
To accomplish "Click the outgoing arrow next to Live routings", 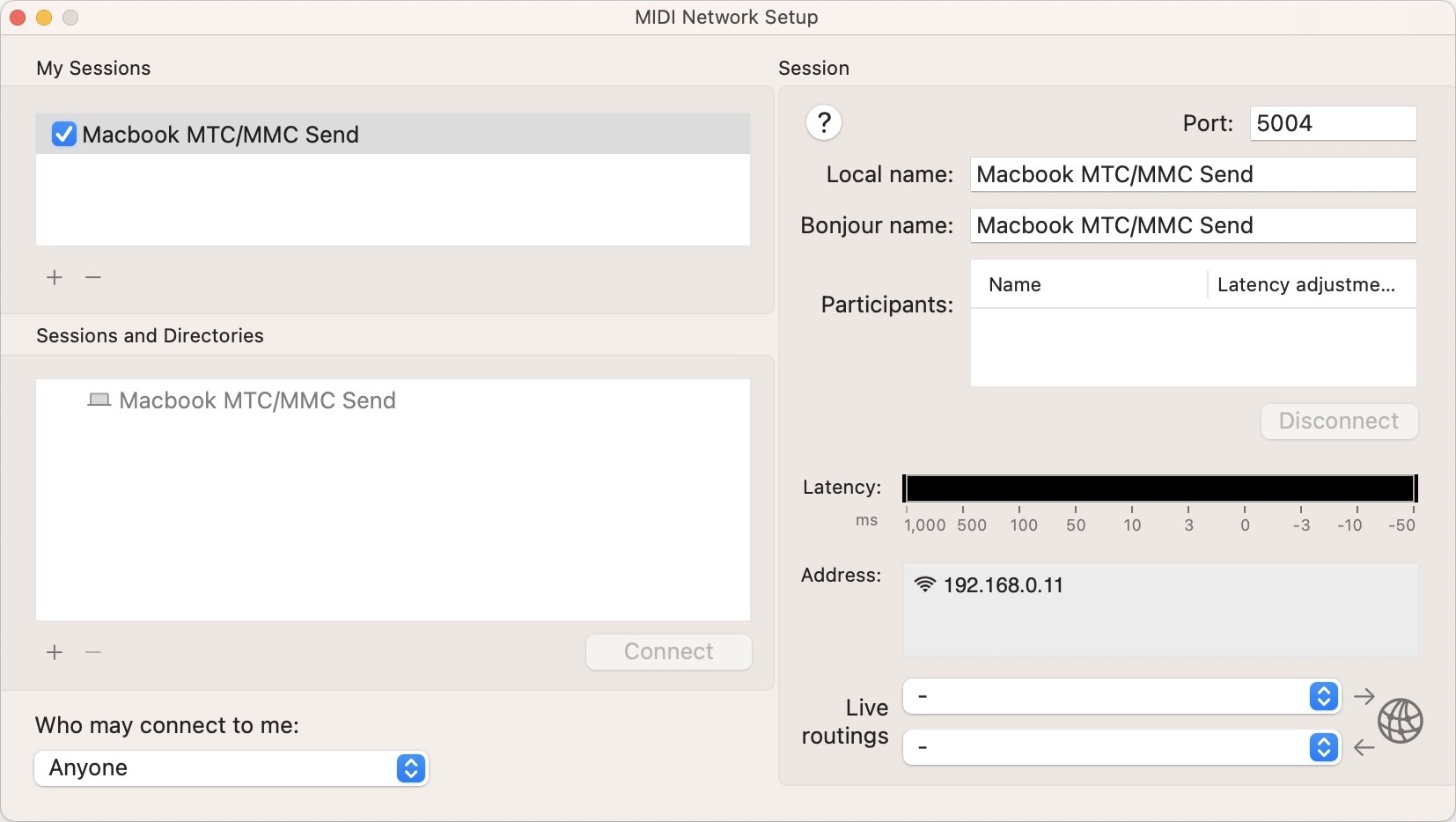I will pyautogui.click(x=1364, y=696).
